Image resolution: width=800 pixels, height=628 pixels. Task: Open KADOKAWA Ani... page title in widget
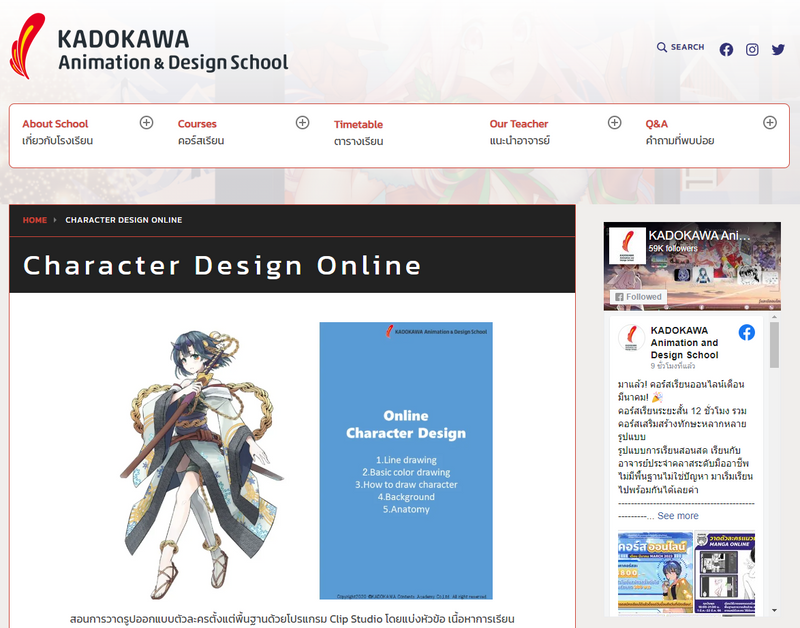(x=699, y=235)
